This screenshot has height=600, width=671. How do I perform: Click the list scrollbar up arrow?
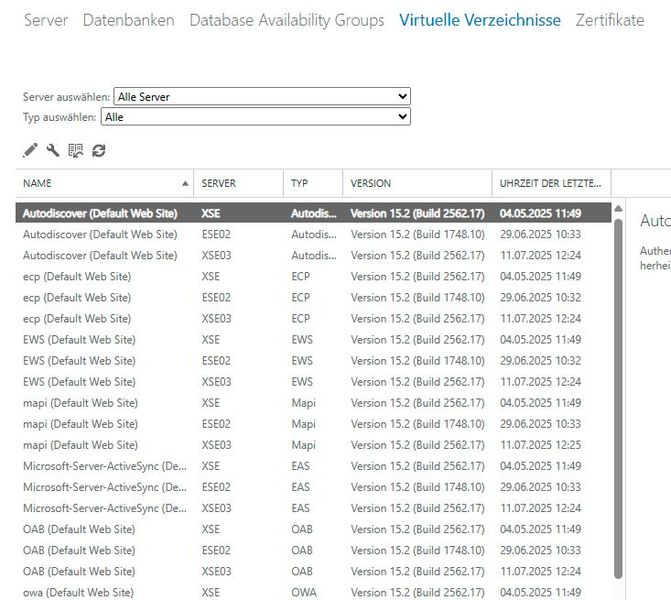[618, 208]
